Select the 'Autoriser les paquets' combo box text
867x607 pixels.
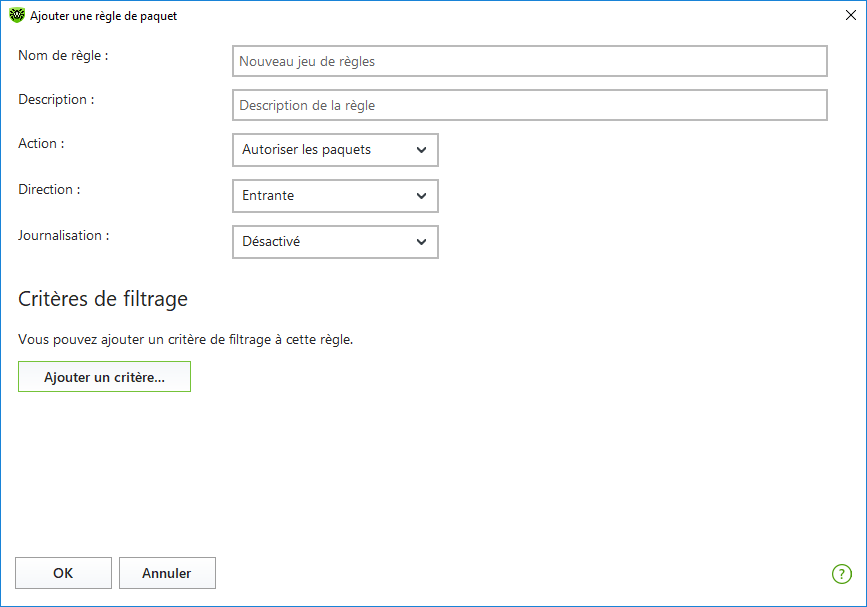(306, 150)
